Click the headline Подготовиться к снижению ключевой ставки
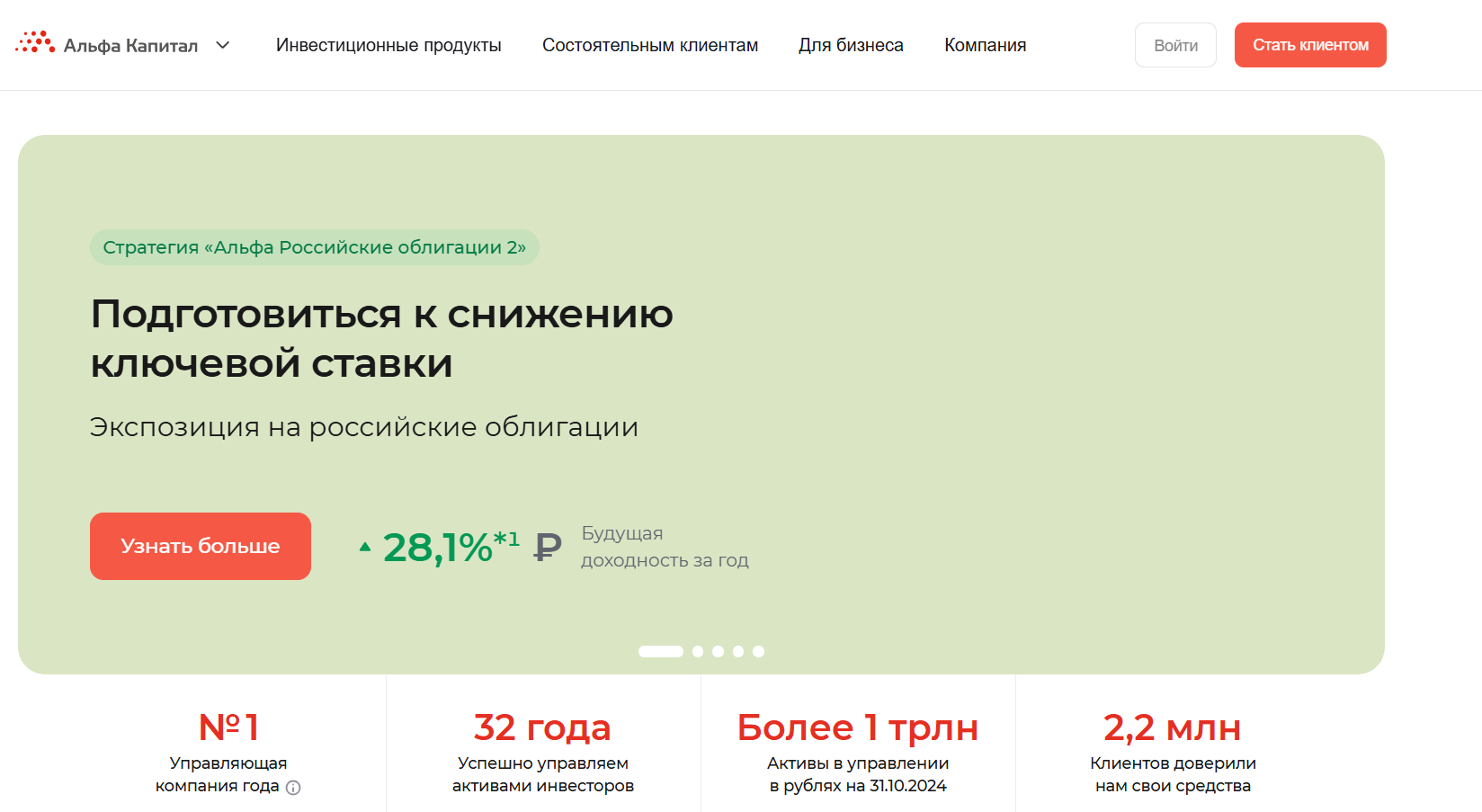This screenshot has width=1482, height=812. (x=382, y=338)
